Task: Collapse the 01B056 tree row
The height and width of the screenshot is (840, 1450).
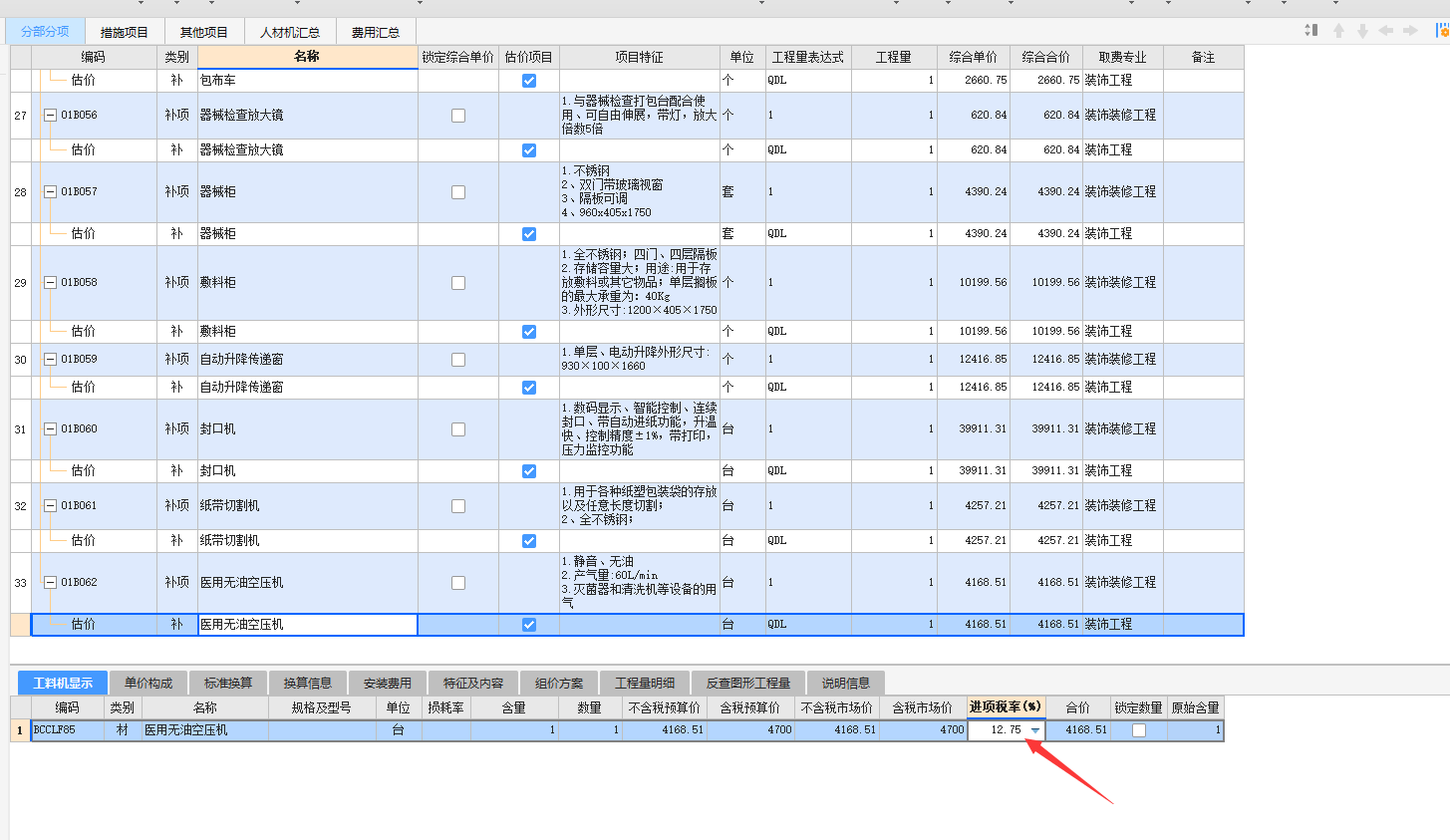Action: pyautogui.click(x=50, y=116)
